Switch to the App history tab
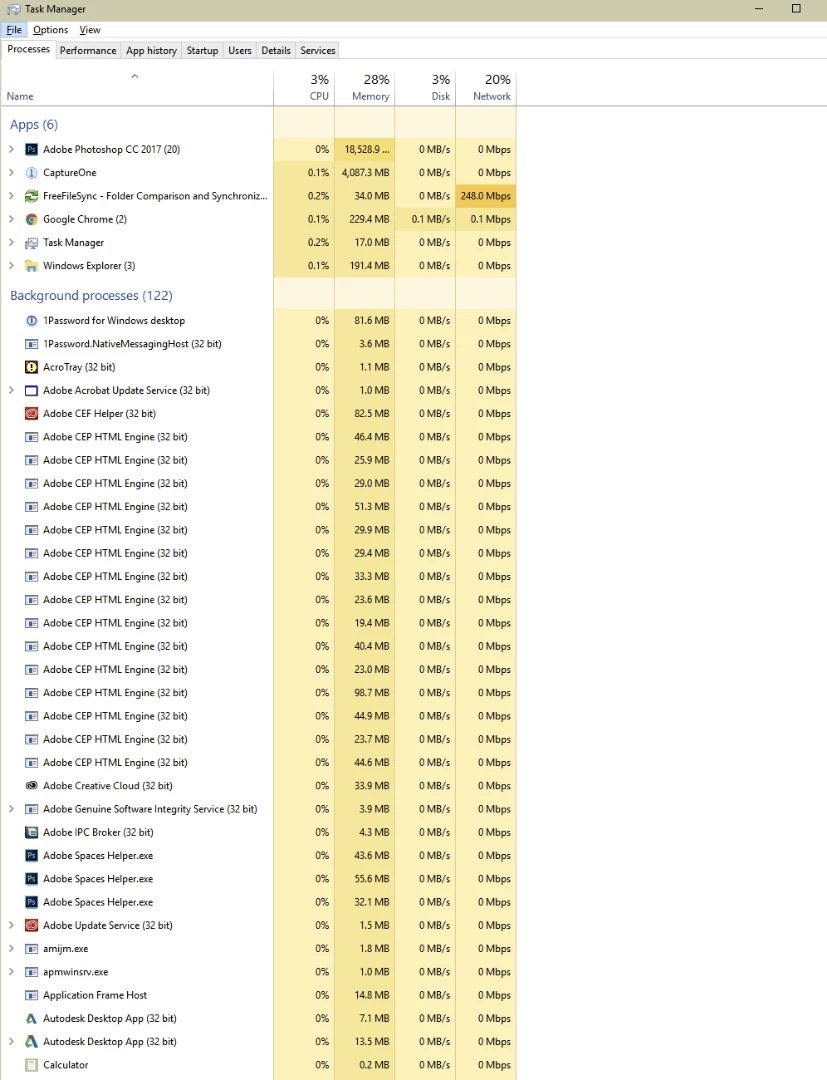 pyautogui.click(x=151, y=51)
